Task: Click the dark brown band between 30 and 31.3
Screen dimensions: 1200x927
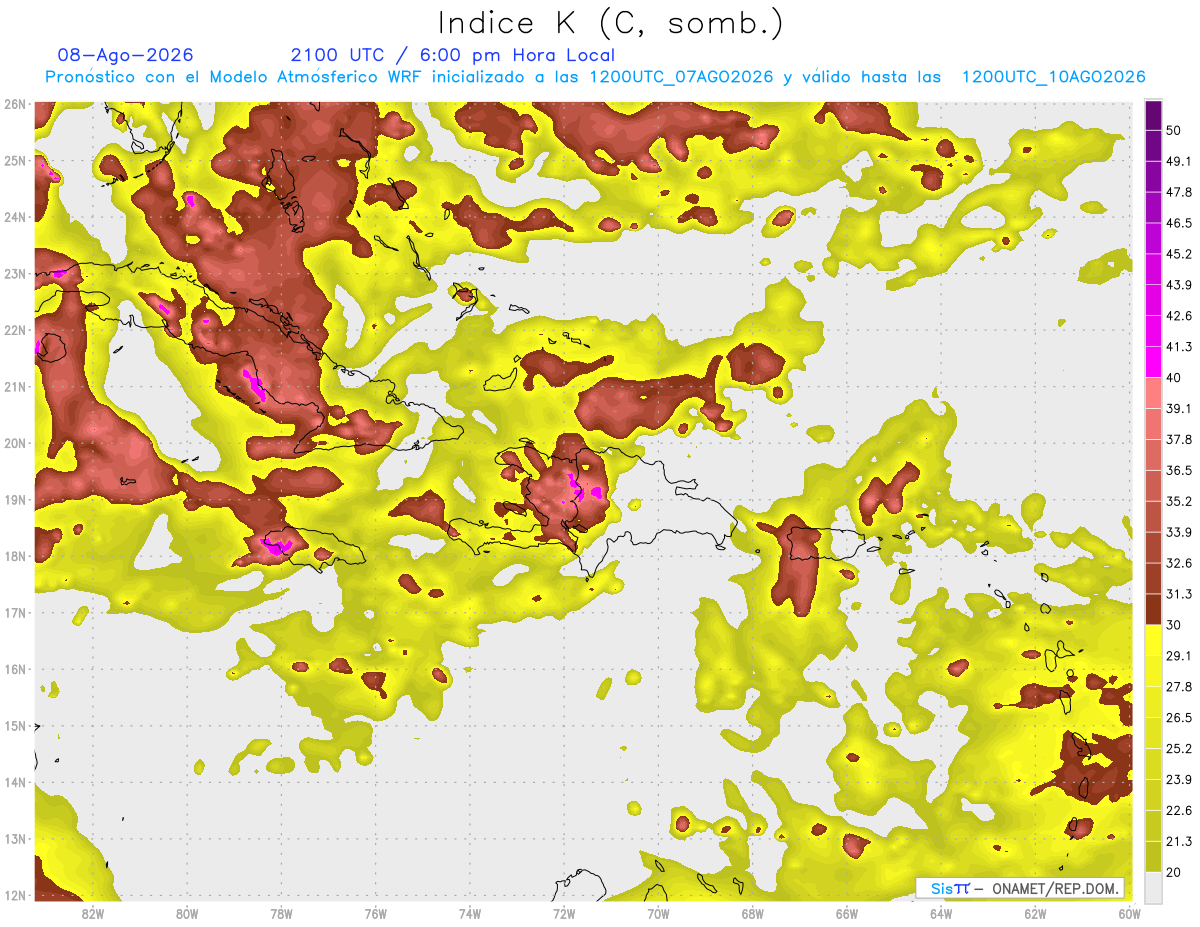Action: point(1153,609)
